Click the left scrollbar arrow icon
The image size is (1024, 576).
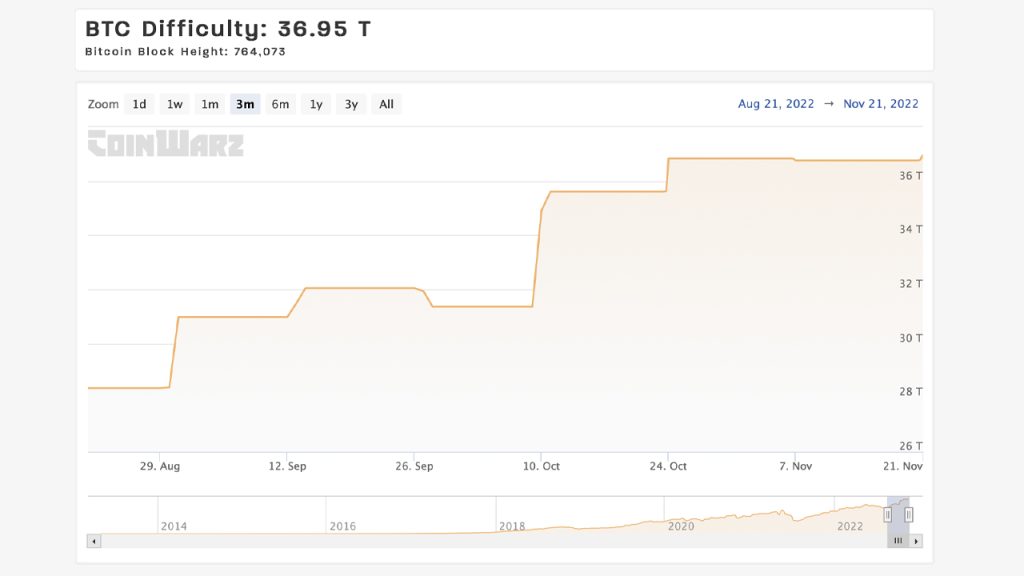[94, 539]
